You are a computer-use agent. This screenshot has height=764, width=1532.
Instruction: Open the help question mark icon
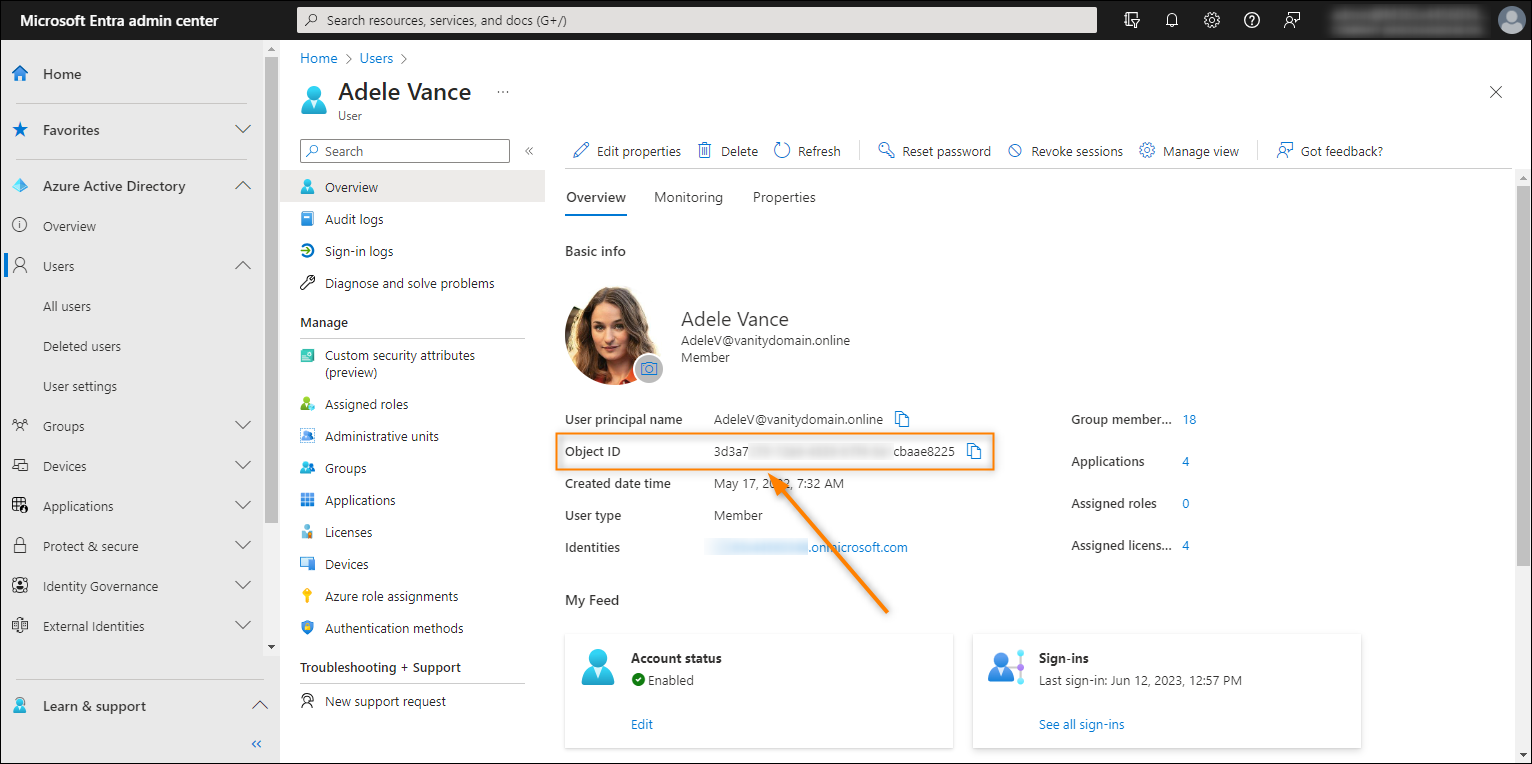1252,20
